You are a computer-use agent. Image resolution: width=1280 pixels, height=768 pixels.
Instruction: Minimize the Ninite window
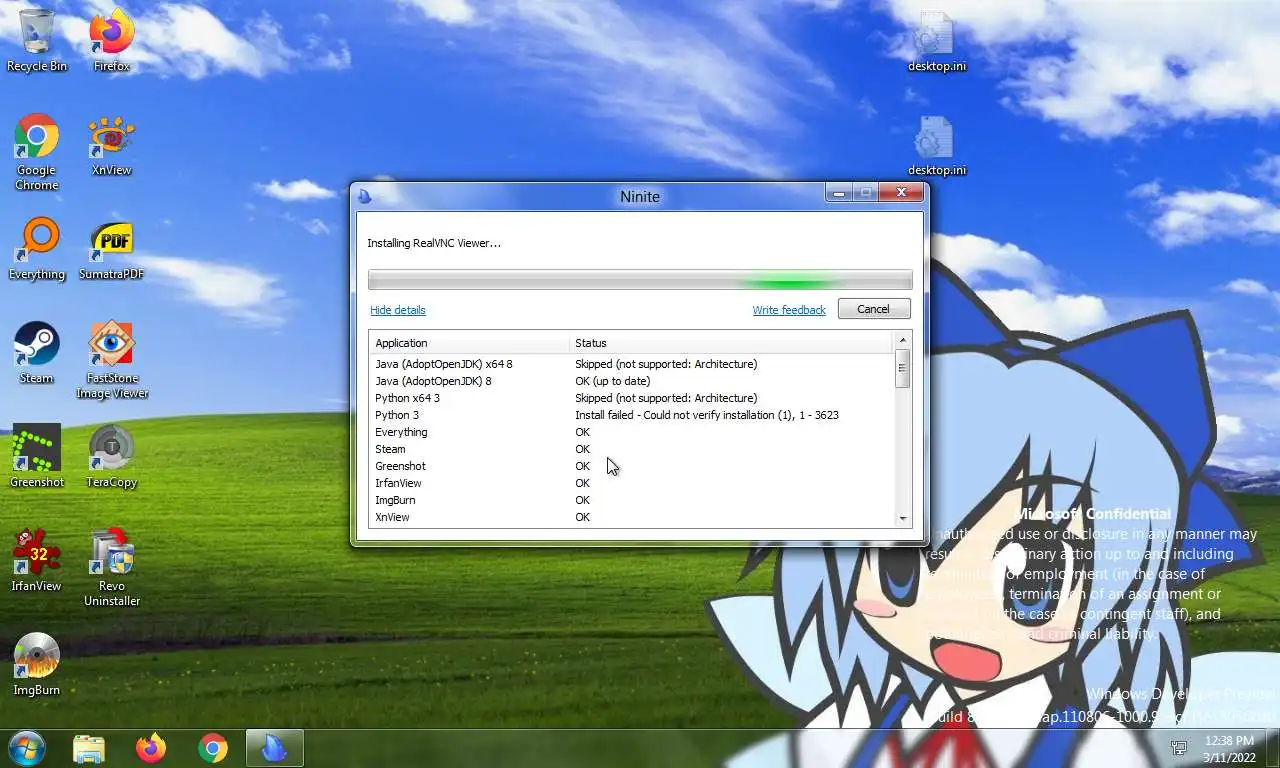pos(838,193)
